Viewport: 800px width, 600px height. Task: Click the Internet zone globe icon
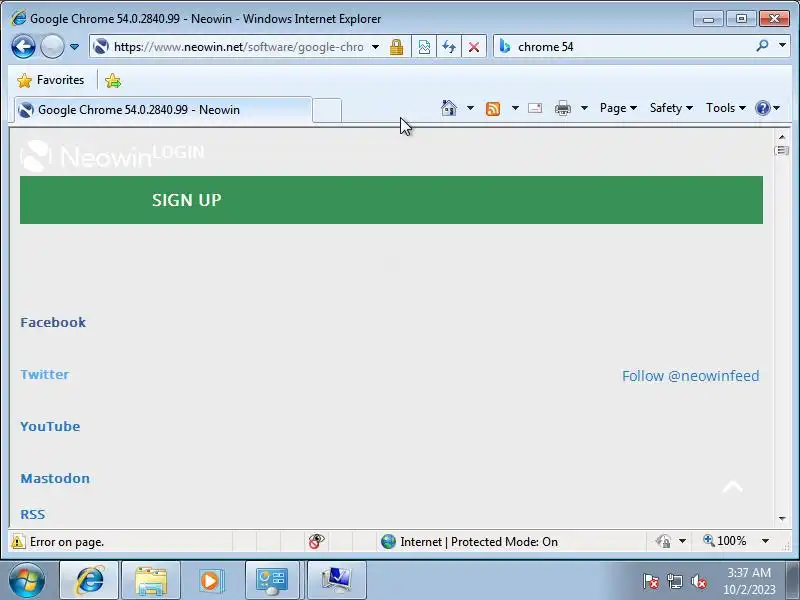(388, 541)
